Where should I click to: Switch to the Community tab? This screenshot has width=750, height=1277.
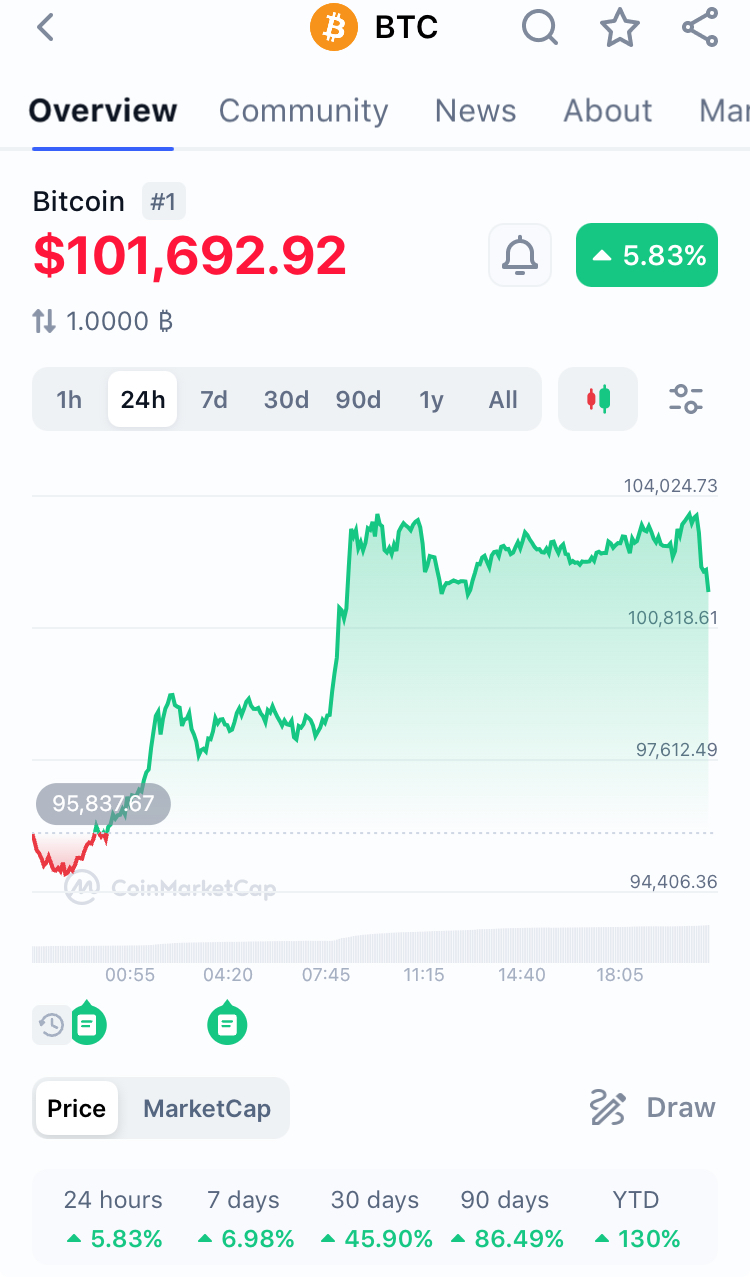click(303, 110)
